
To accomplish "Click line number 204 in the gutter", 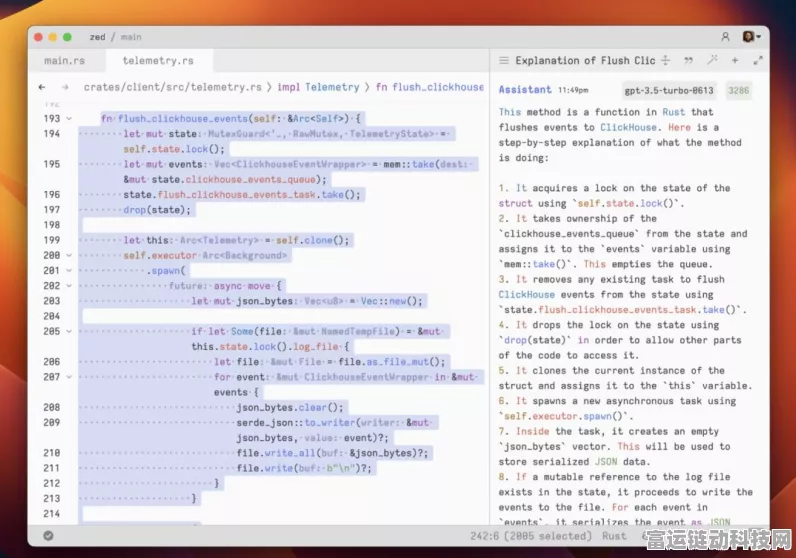I will pyautogui.click(x=52, y=316).
